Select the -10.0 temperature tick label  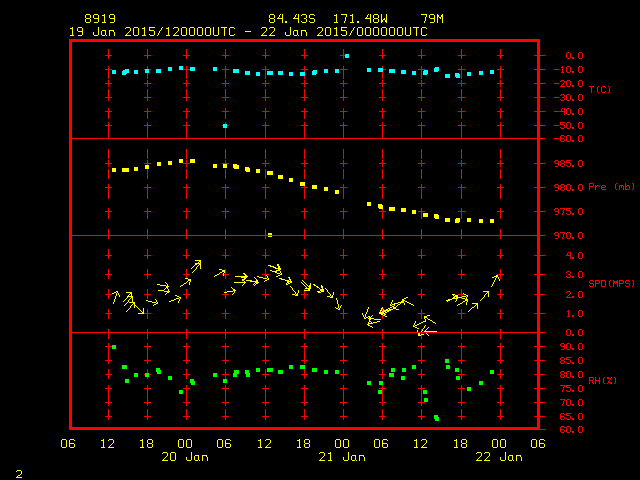pyautogui.click(x=569, y=70)
